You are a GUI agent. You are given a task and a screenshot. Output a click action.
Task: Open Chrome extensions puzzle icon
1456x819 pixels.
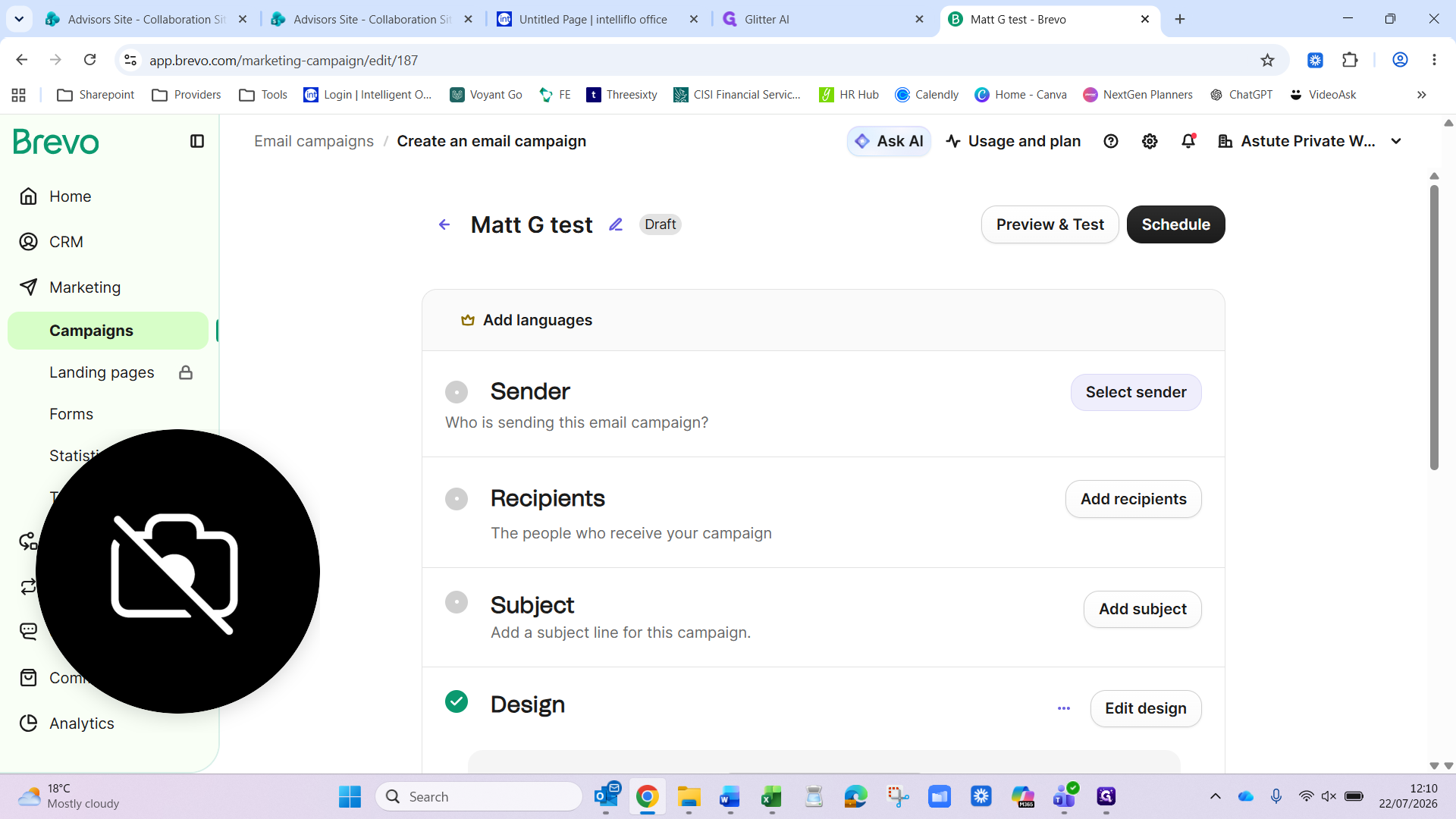point(1350,60)
